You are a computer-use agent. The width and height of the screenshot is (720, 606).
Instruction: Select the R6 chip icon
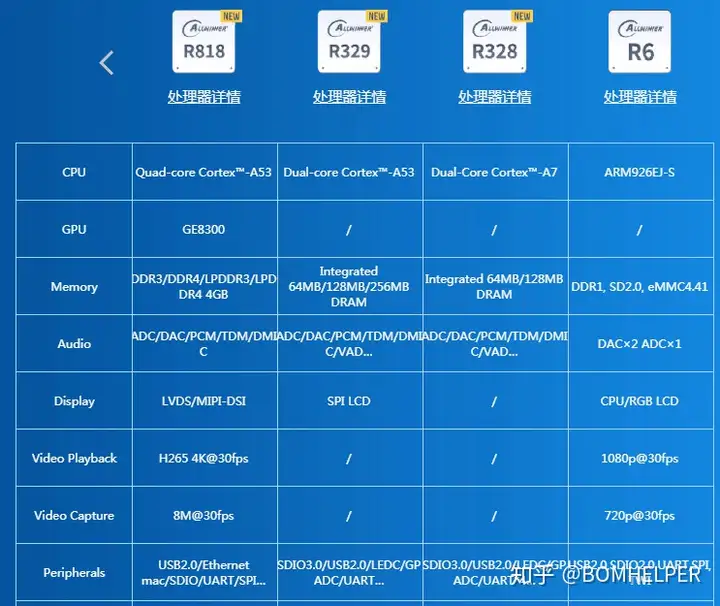pos(640,42)
